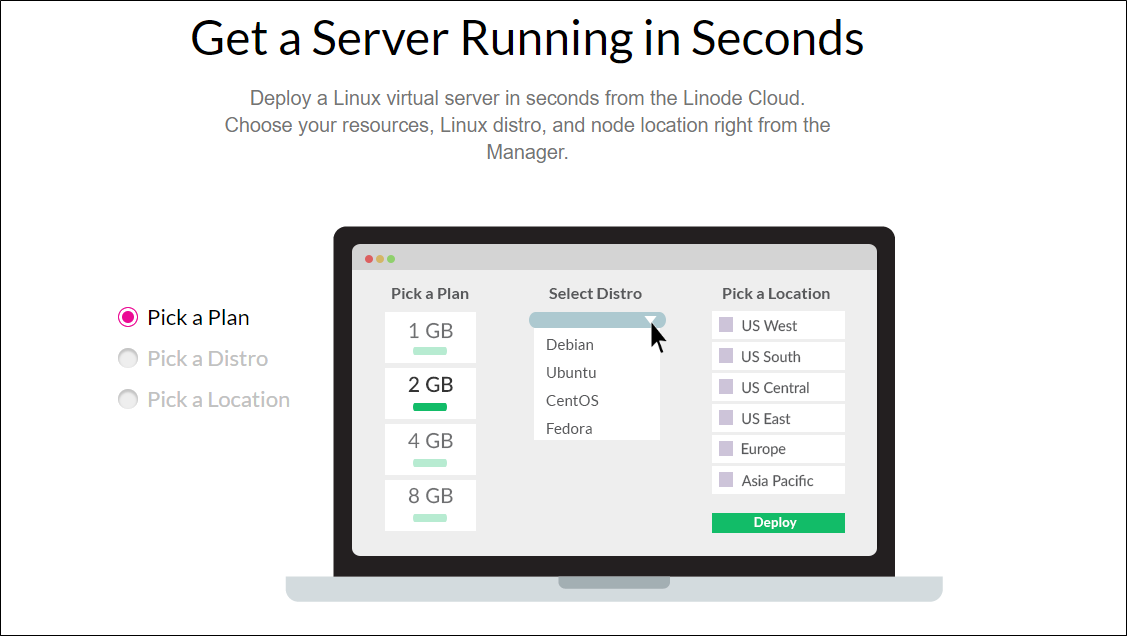Image resolution: width=1127 pixels, height=636 pixels.
Task: Pick CentOS from the distro options
Action: click(x=571, y=400)
